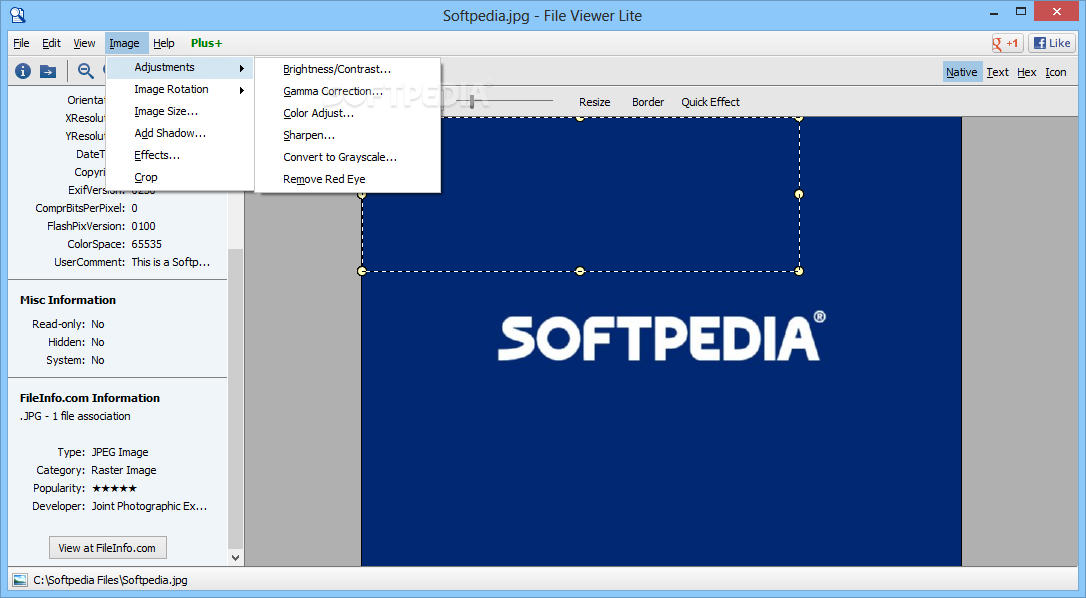Click the 'Misc Information' heading
The image size is (1086, 598).
pyautogui.click(x=68, y=300)
